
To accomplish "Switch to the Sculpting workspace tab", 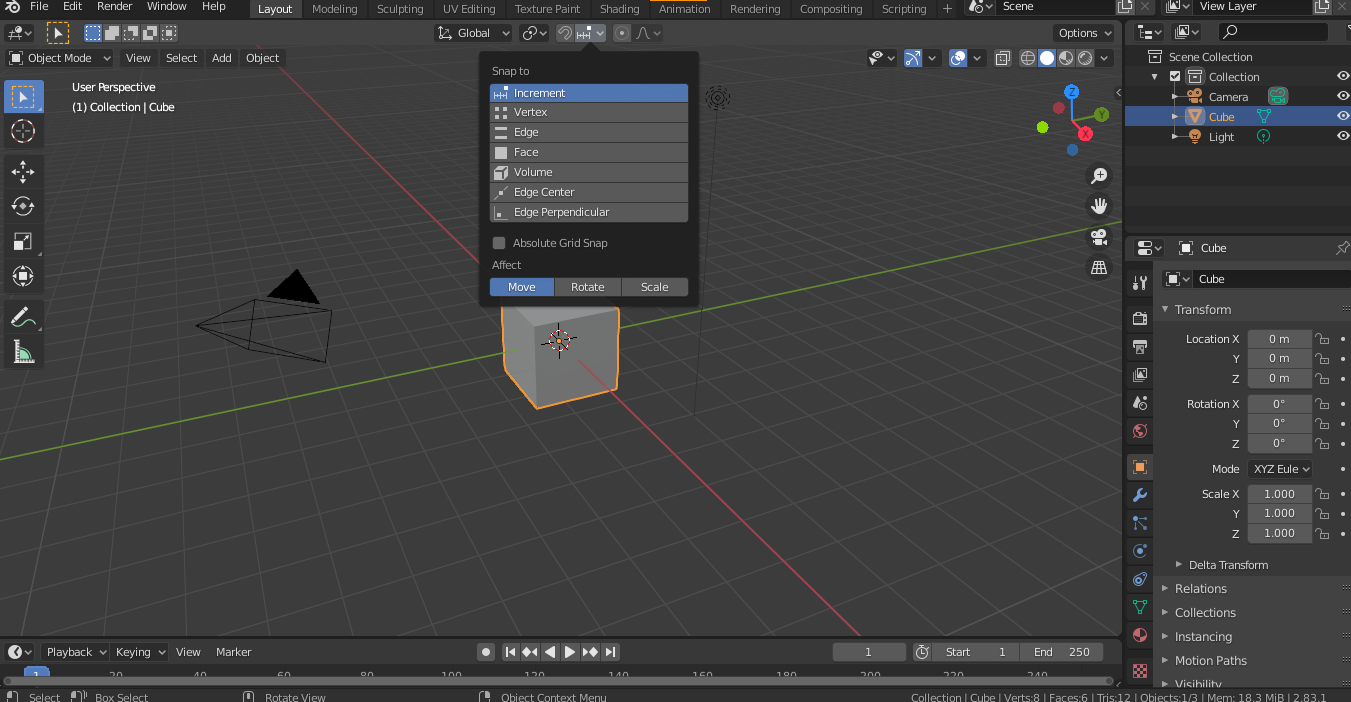I will (400, 9).
